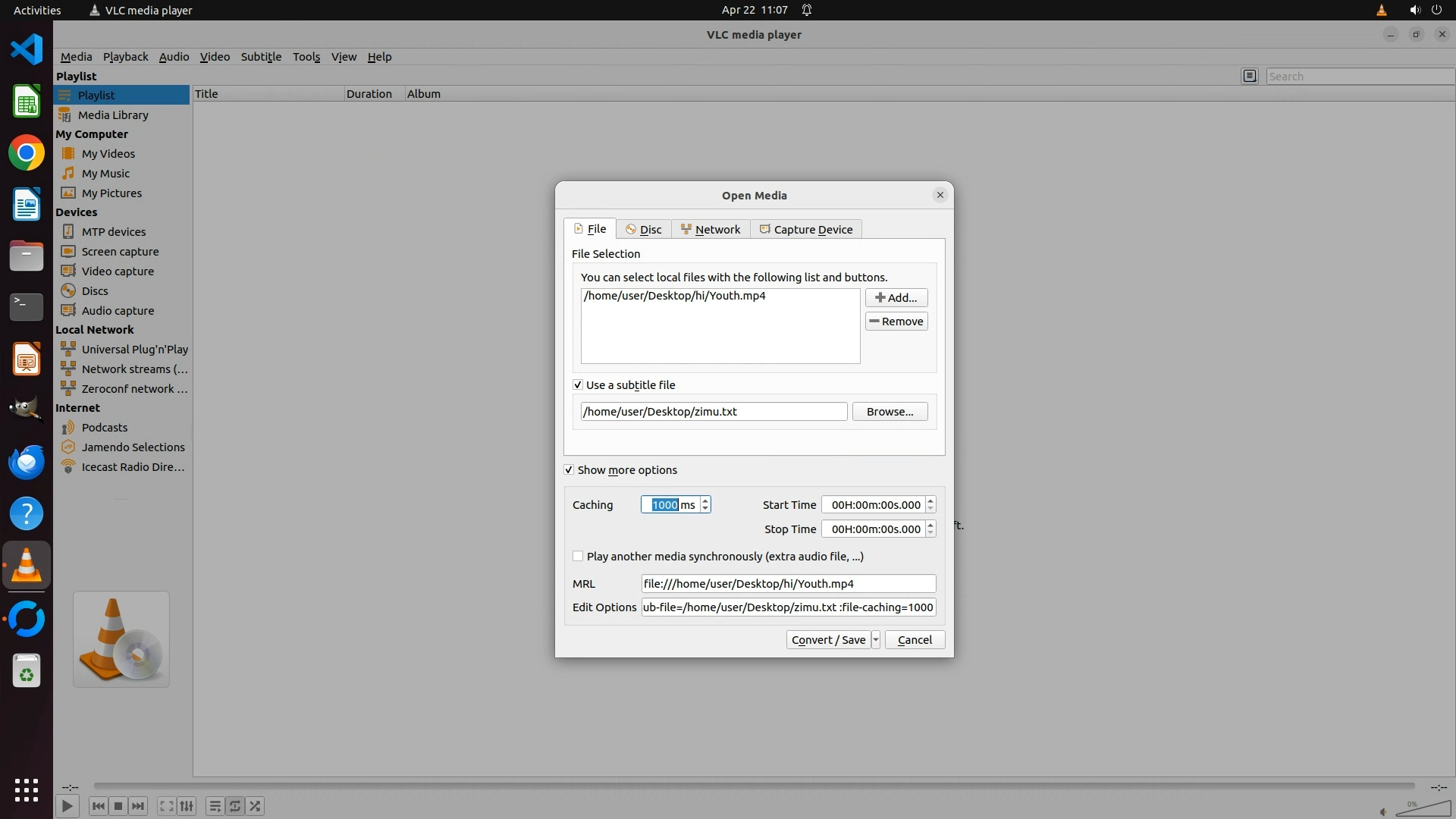The height and width of the screenshot is (819, 1456).
Task: Enable Play another media synchronously
Action: click(578, 556)
